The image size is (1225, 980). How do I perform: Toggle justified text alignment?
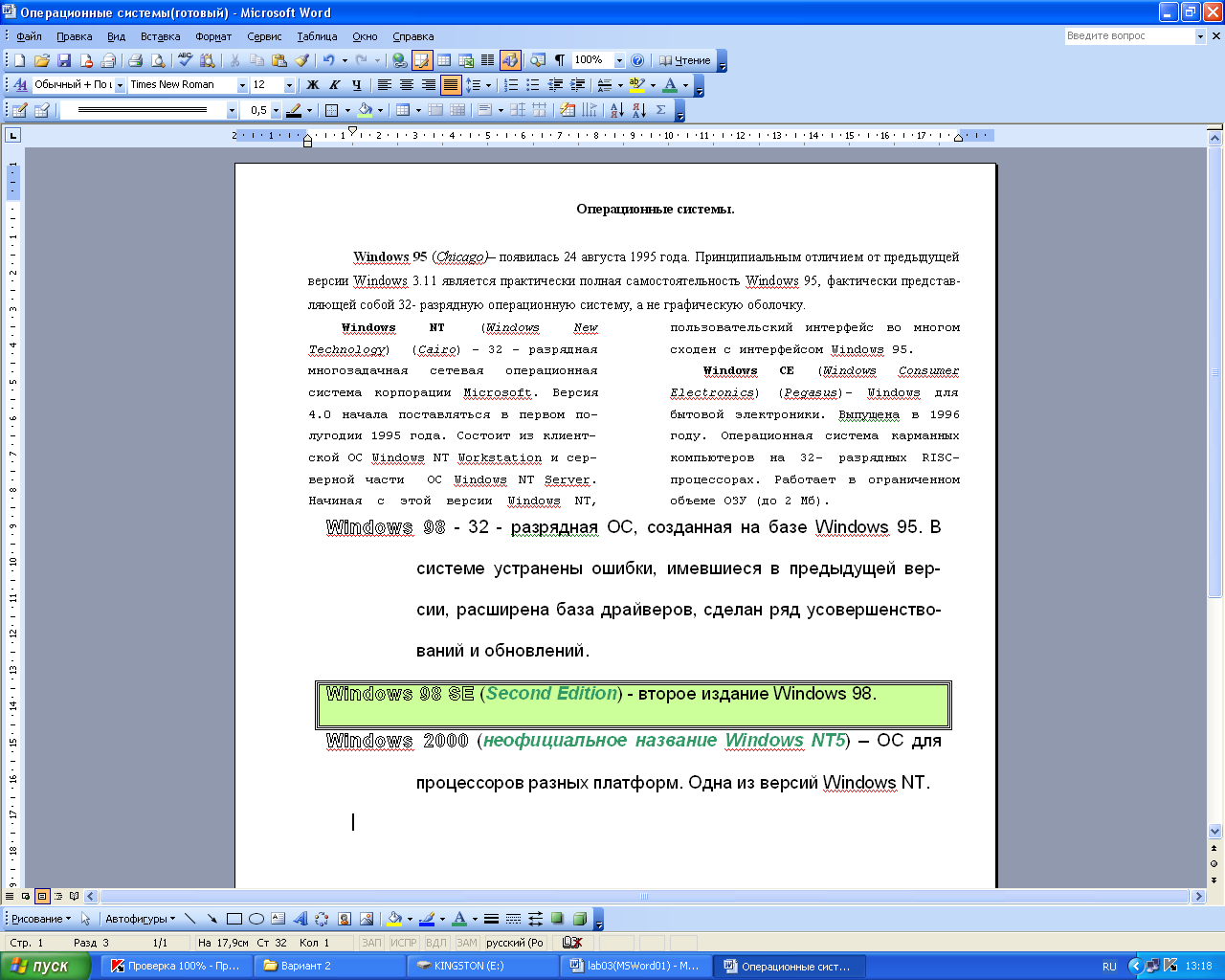pyautogui.click(x=451, y=85)
